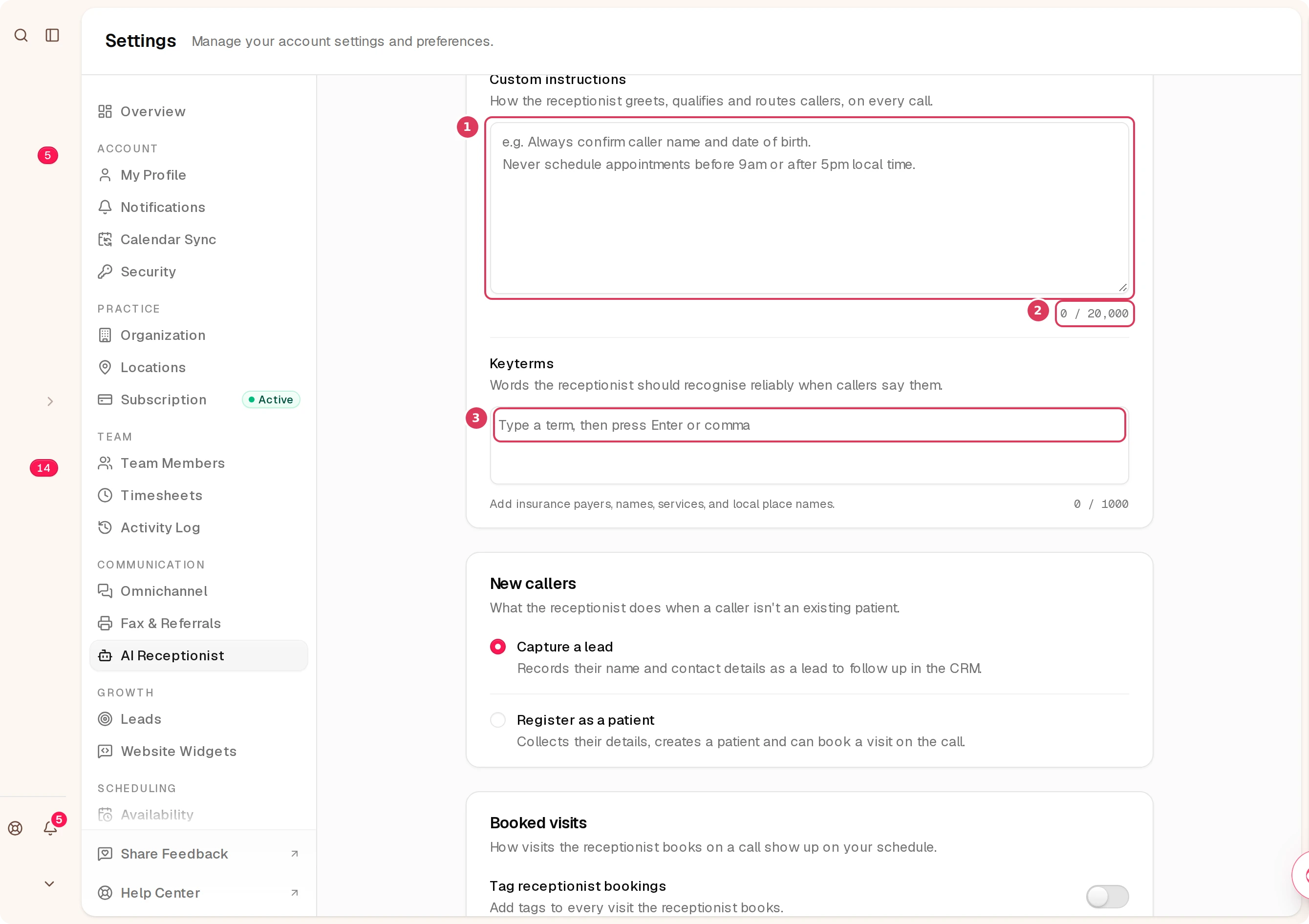Click the 'Booked visits' section heading
Screen dimensions: 1309x924
tap(538, 822)
